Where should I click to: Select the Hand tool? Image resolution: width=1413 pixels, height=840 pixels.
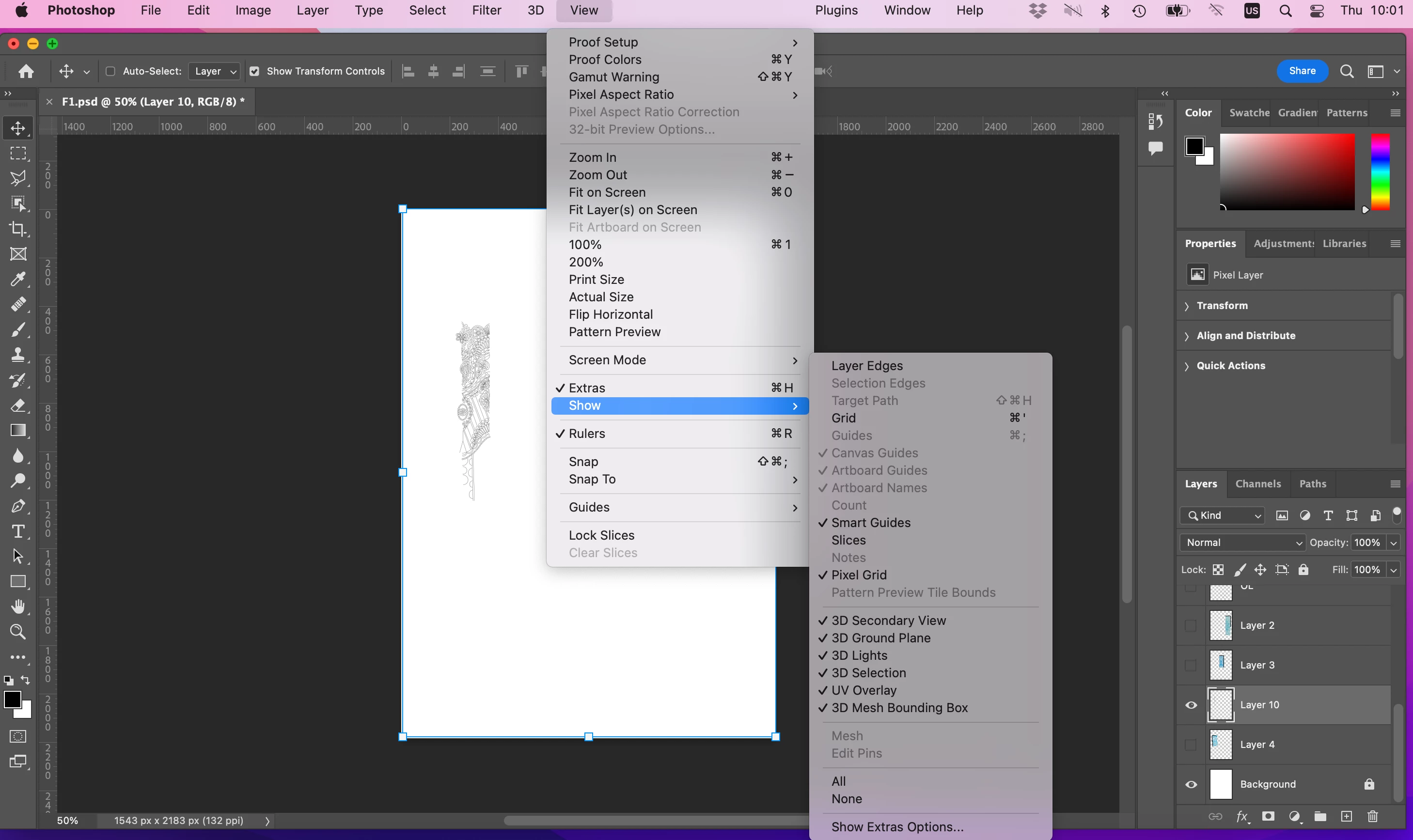pyautogui.click(x=18, y=607)
